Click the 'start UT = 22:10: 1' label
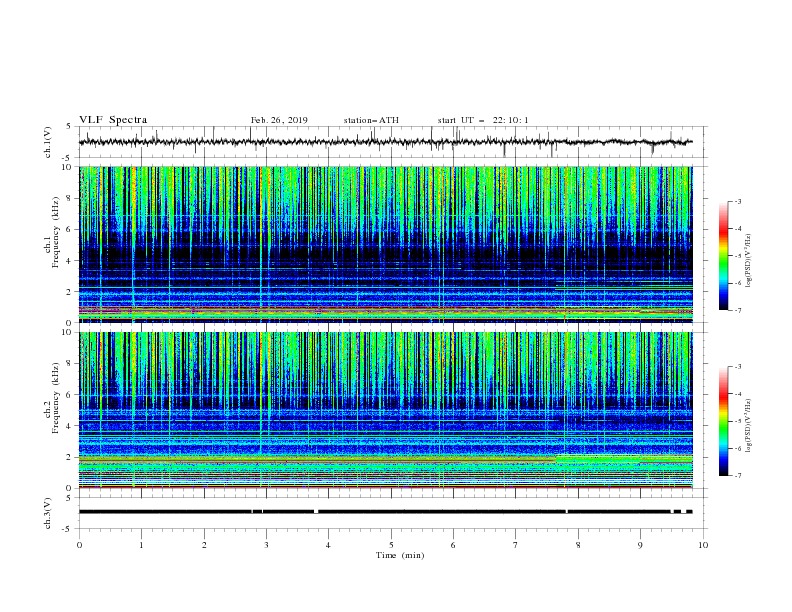The image size is (792, 612). (x=483, y=120)
